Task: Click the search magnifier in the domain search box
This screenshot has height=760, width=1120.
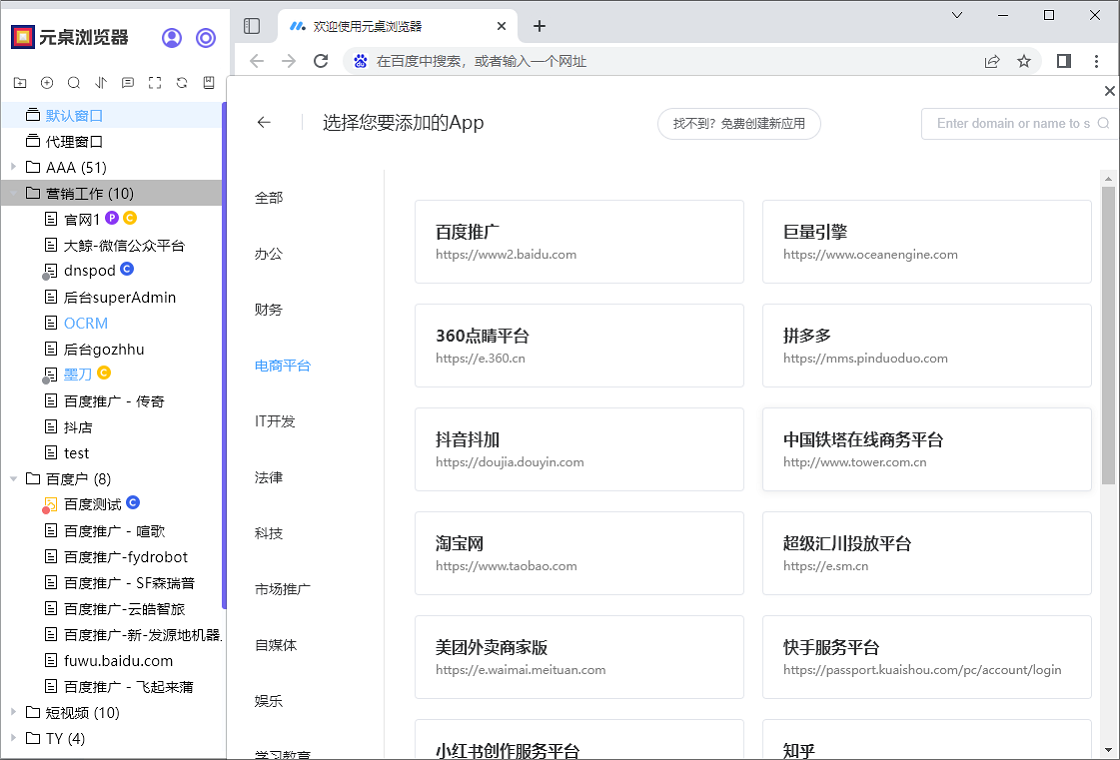Action: (1104, 124)
